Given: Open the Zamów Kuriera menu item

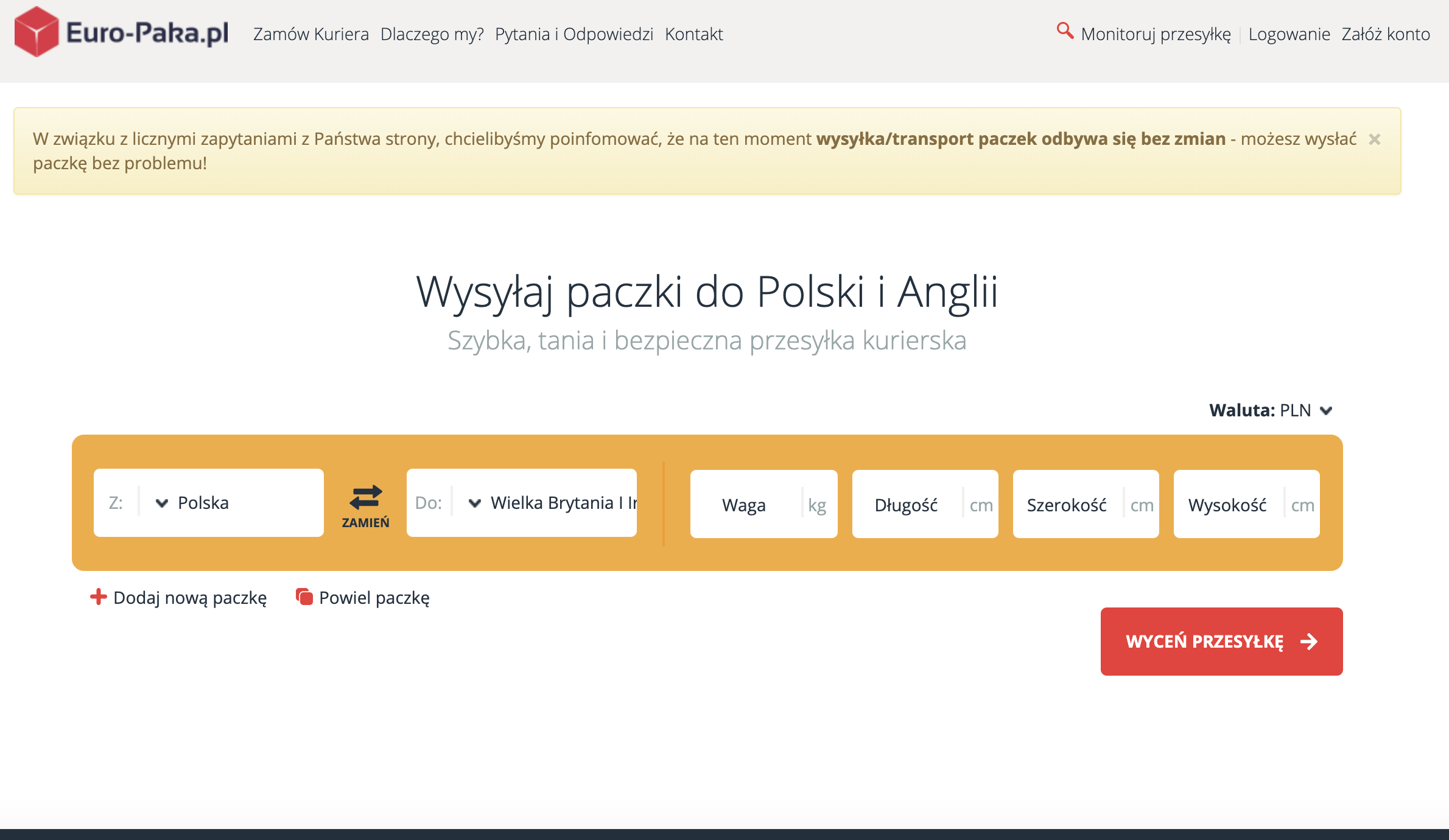Looking at the screenshot, I should 310,34.
